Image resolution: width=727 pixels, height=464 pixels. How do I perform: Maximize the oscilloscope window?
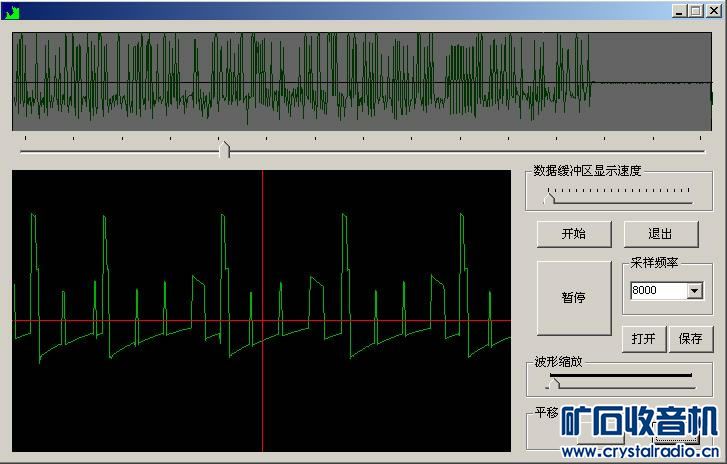point(695,11)
